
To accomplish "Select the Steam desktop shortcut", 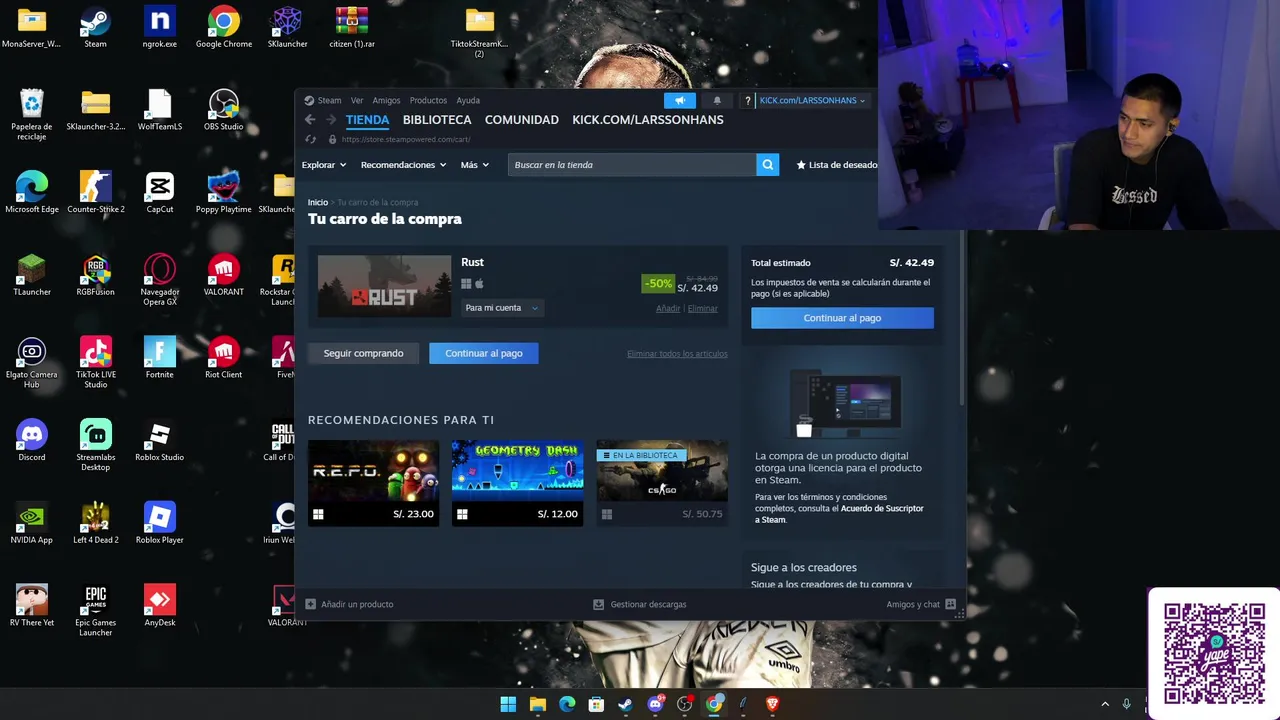I will point(96,27).
